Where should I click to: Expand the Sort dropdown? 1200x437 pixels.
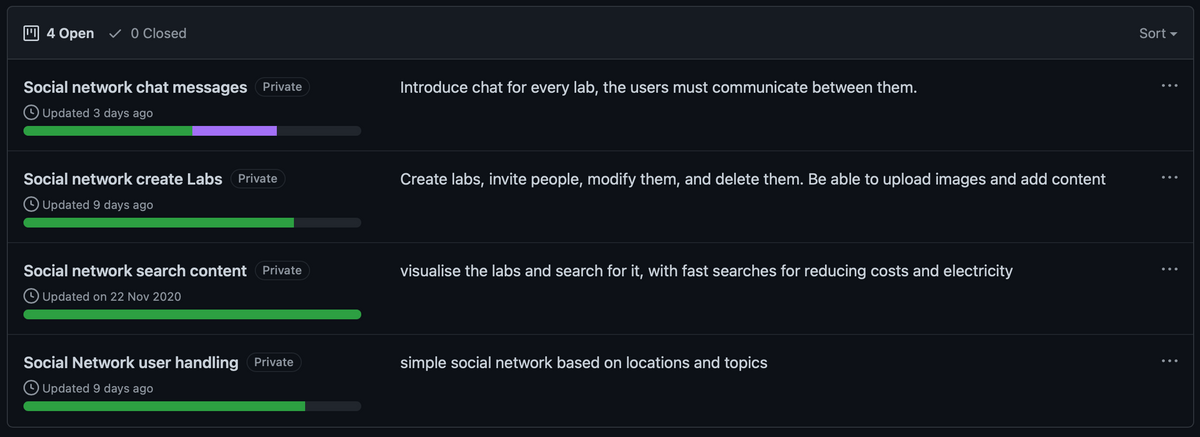coord(1158,33)
